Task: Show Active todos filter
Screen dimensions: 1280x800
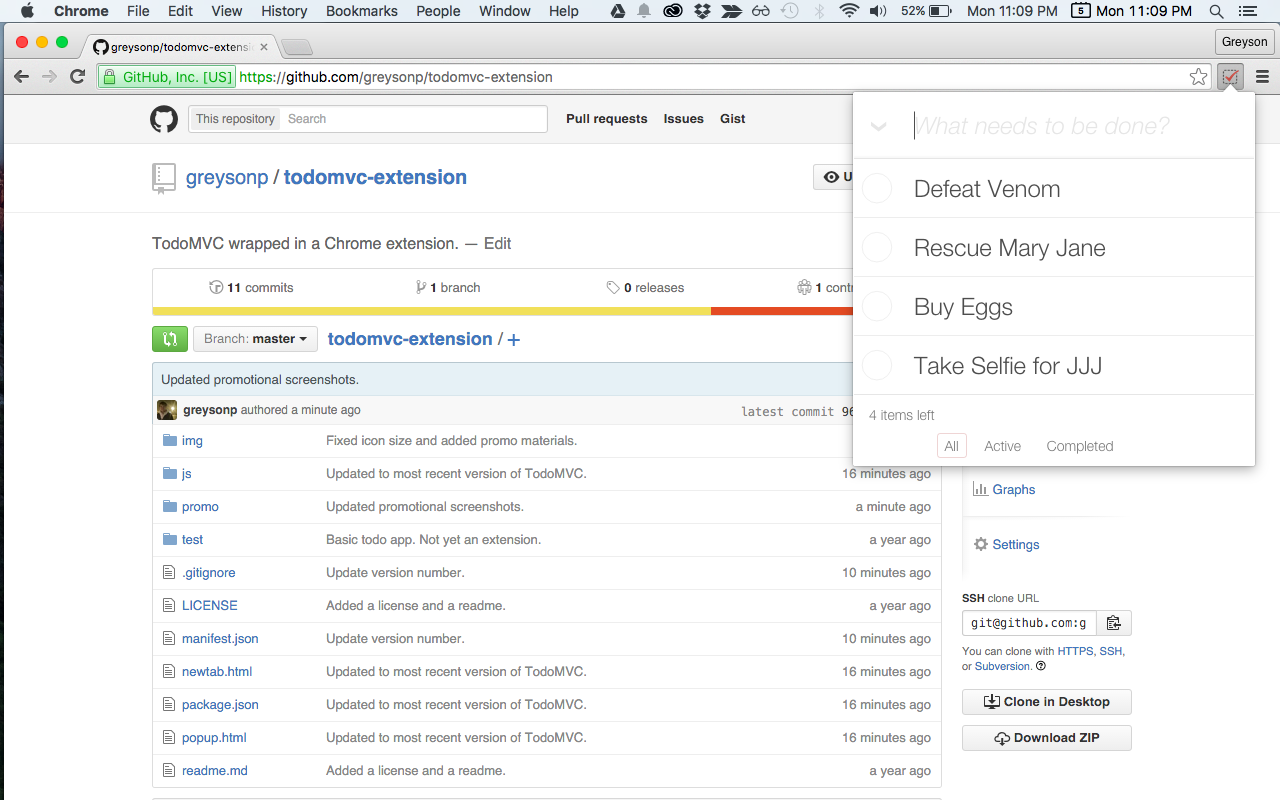Action: pos(1002,446)
